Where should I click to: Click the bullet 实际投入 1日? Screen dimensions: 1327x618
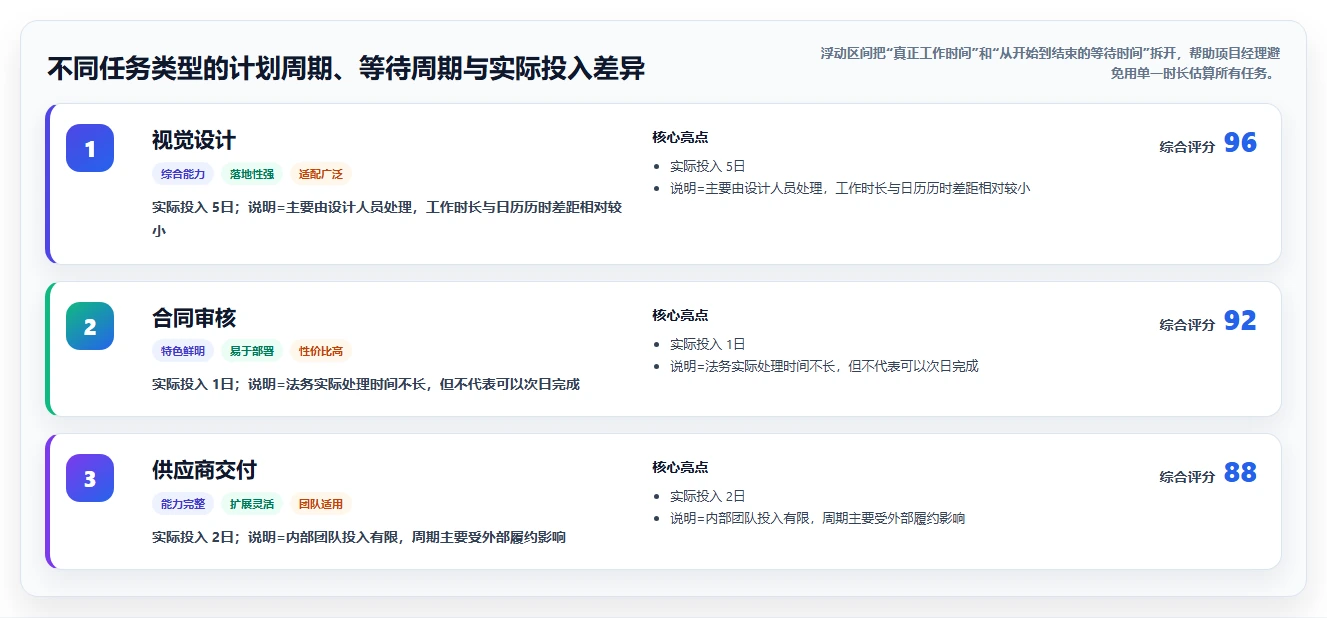707,344
